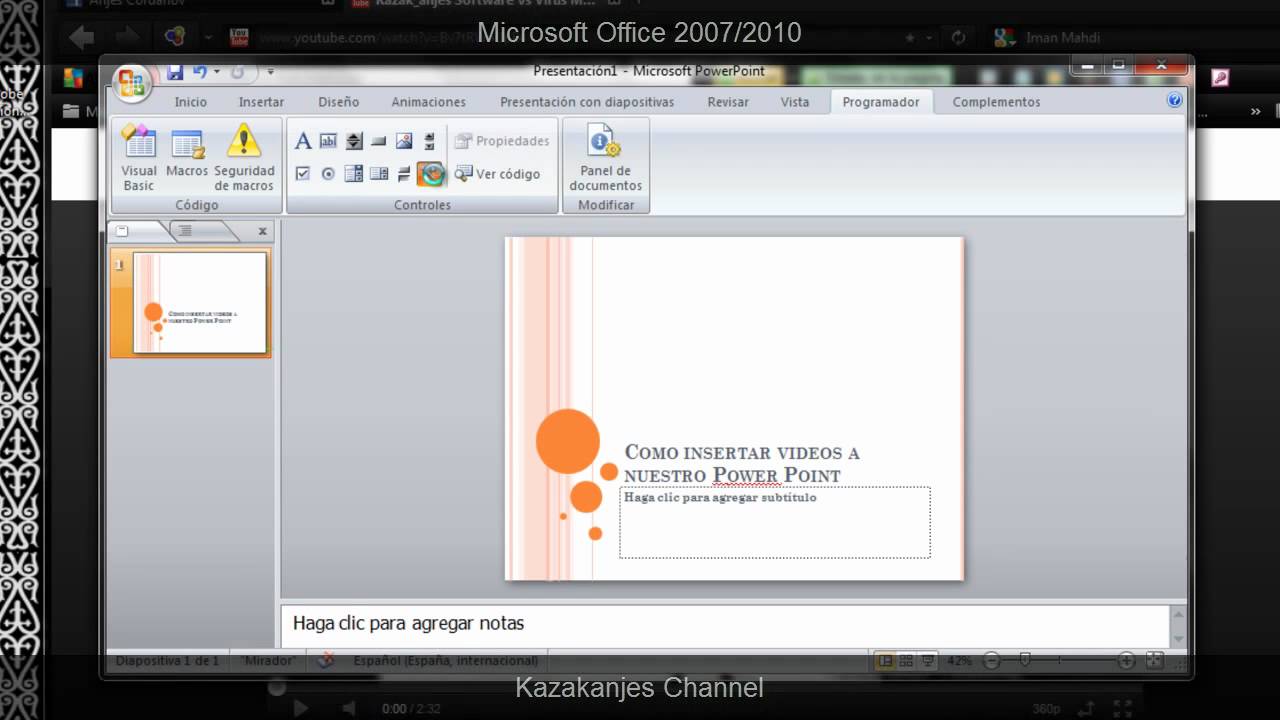The image size is (1280, 720).
Task: Click the Español language indicator
Action: (x=445, y=660)
